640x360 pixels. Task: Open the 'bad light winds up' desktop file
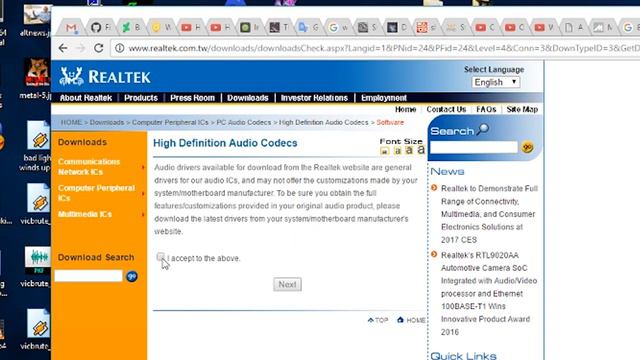pos(36,146)
